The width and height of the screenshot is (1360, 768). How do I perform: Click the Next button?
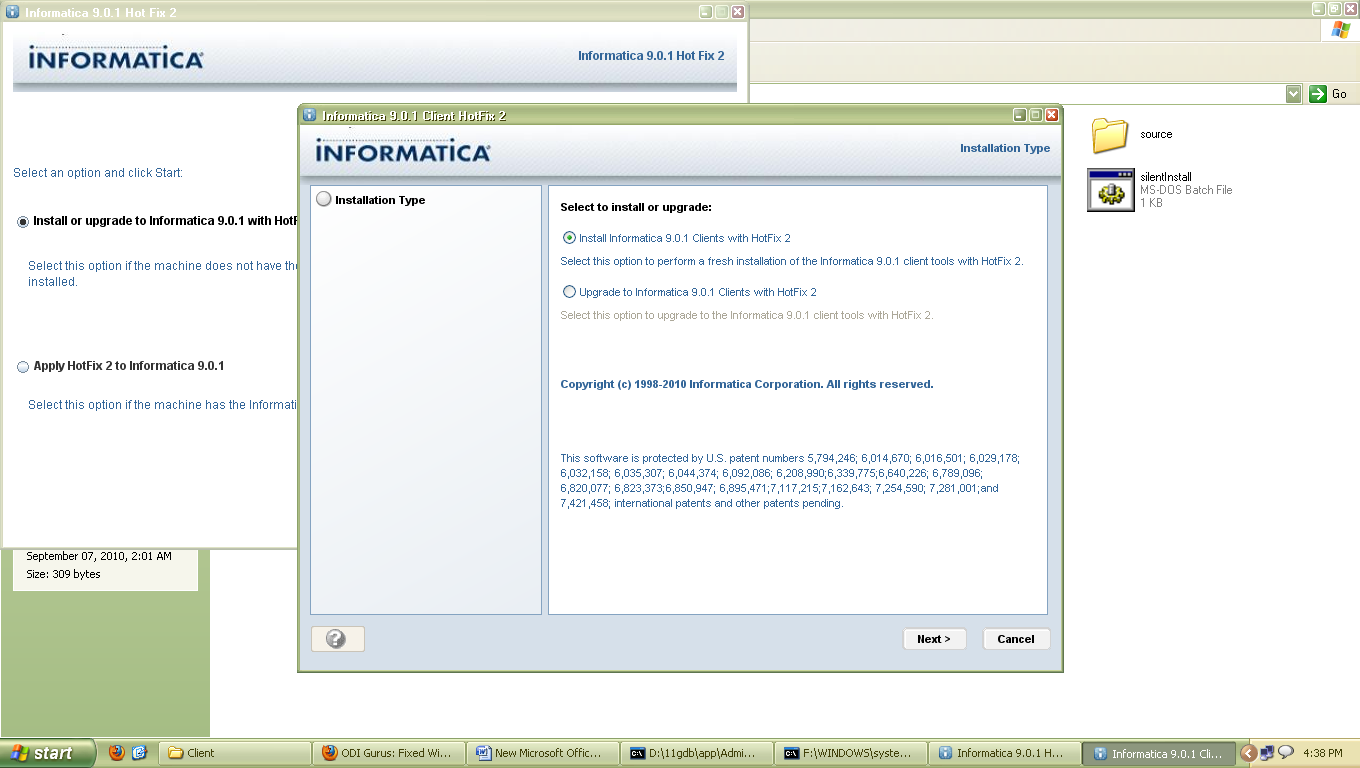(x=934, y=639)
